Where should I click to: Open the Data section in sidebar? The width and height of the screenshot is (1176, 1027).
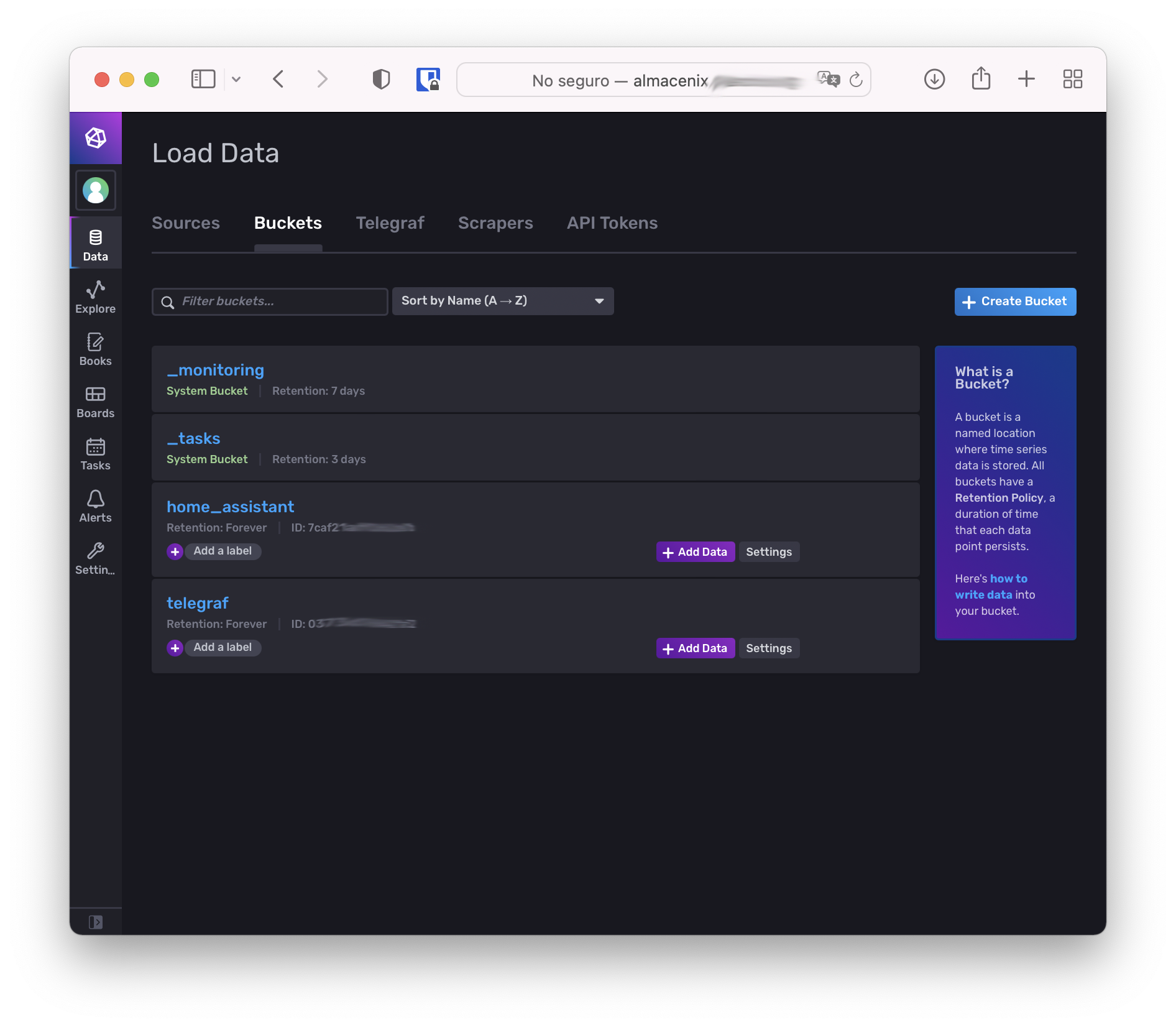(96, 242)
